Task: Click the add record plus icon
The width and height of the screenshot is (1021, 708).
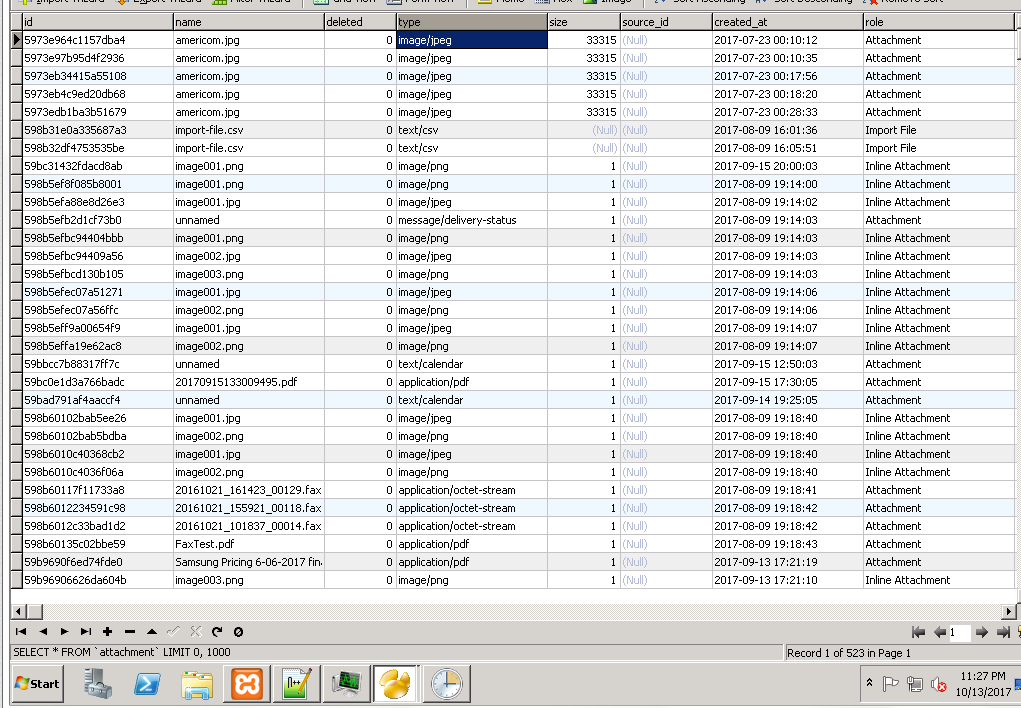Action: coord(107,632)
